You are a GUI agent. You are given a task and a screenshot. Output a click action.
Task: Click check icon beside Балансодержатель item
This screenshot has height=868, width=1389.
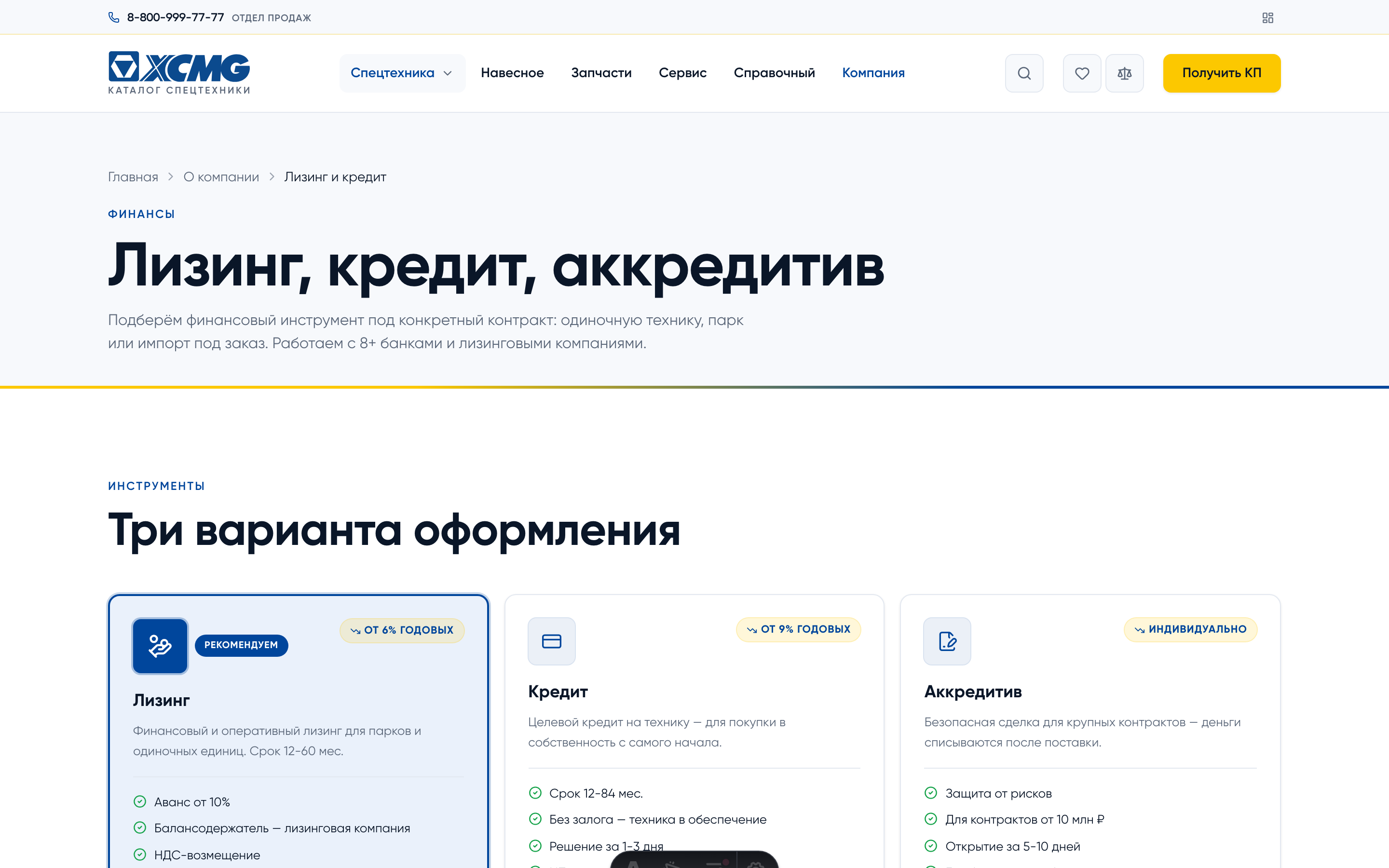(139, 828)
